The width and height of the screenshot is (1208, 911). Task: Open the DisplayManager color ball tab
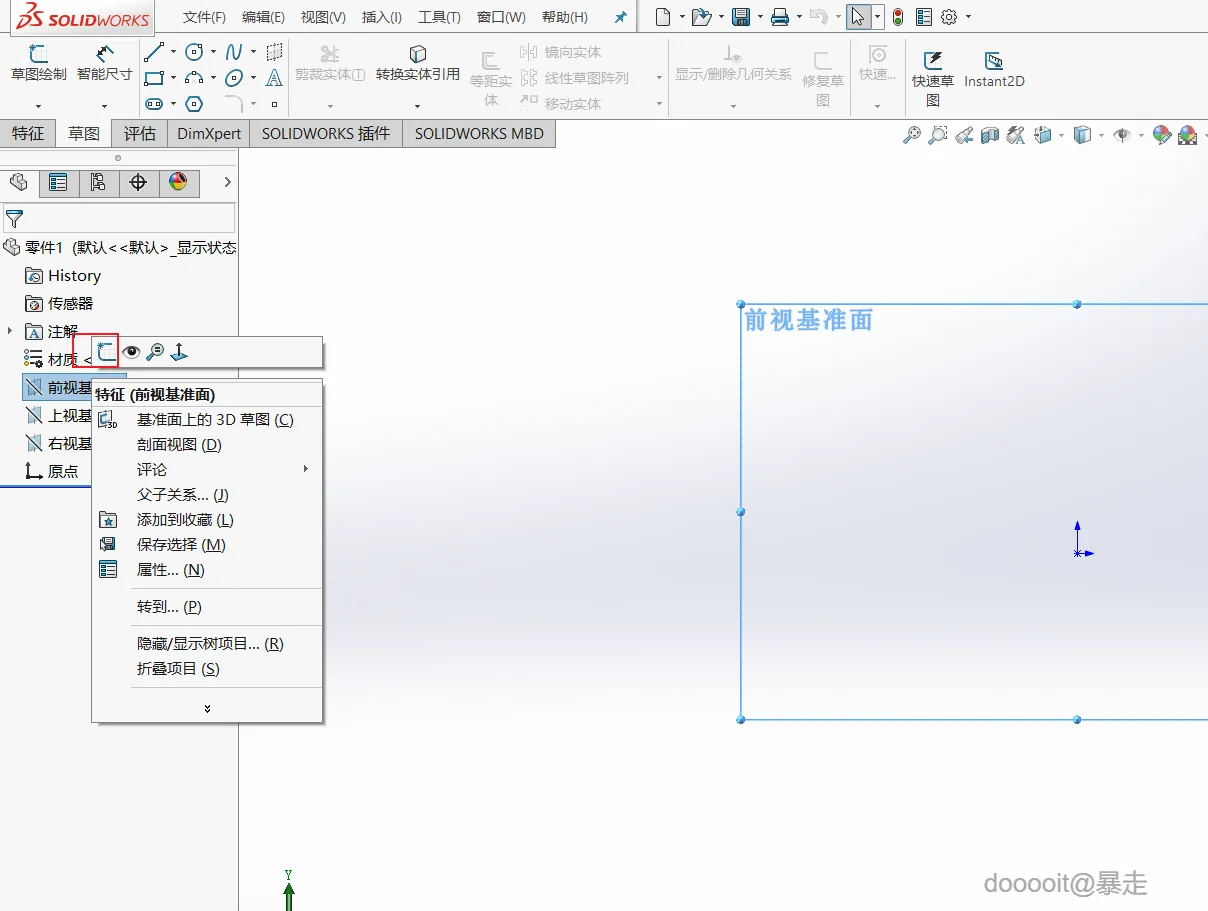(178, 182)
